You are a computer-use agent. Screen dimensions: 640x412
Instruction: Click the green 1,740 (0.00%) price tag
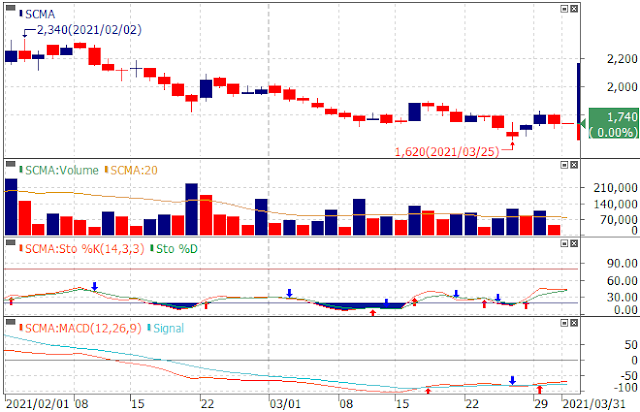click(613, 124)
